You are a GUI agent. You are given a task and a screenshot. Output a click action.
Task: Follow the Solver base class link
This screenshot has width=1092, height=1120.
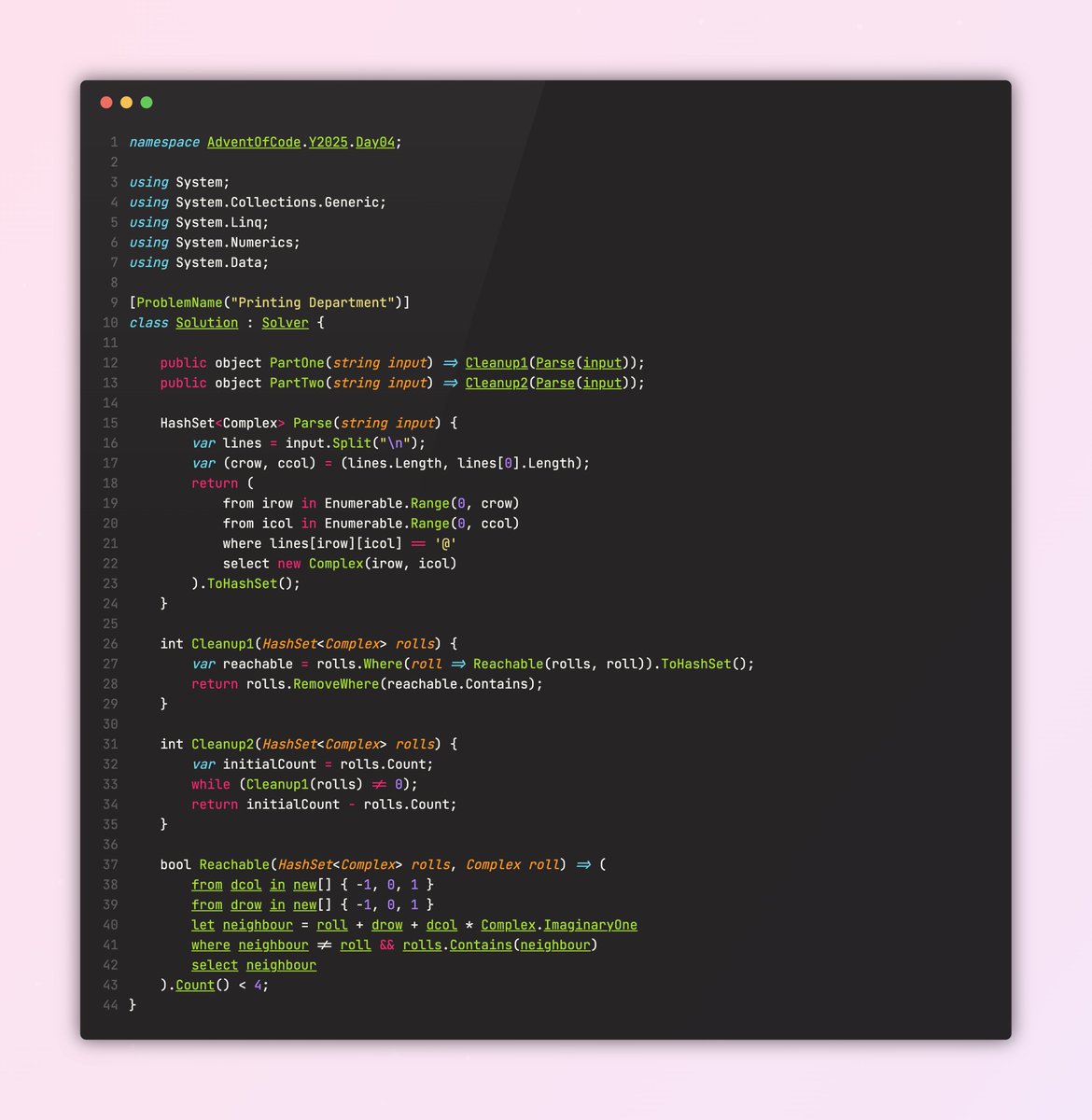[284, 322]
